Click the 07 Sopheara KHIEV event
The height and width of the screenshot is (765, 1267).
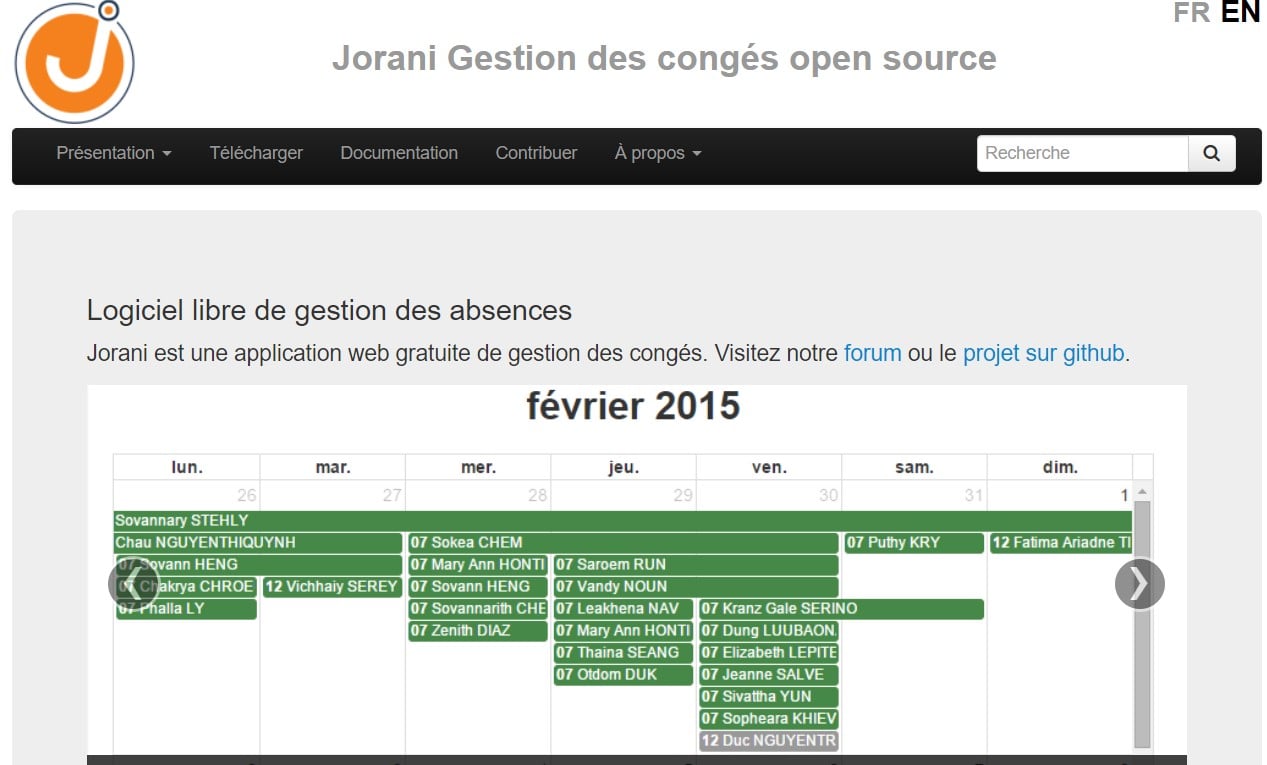(x=769, y=719)
